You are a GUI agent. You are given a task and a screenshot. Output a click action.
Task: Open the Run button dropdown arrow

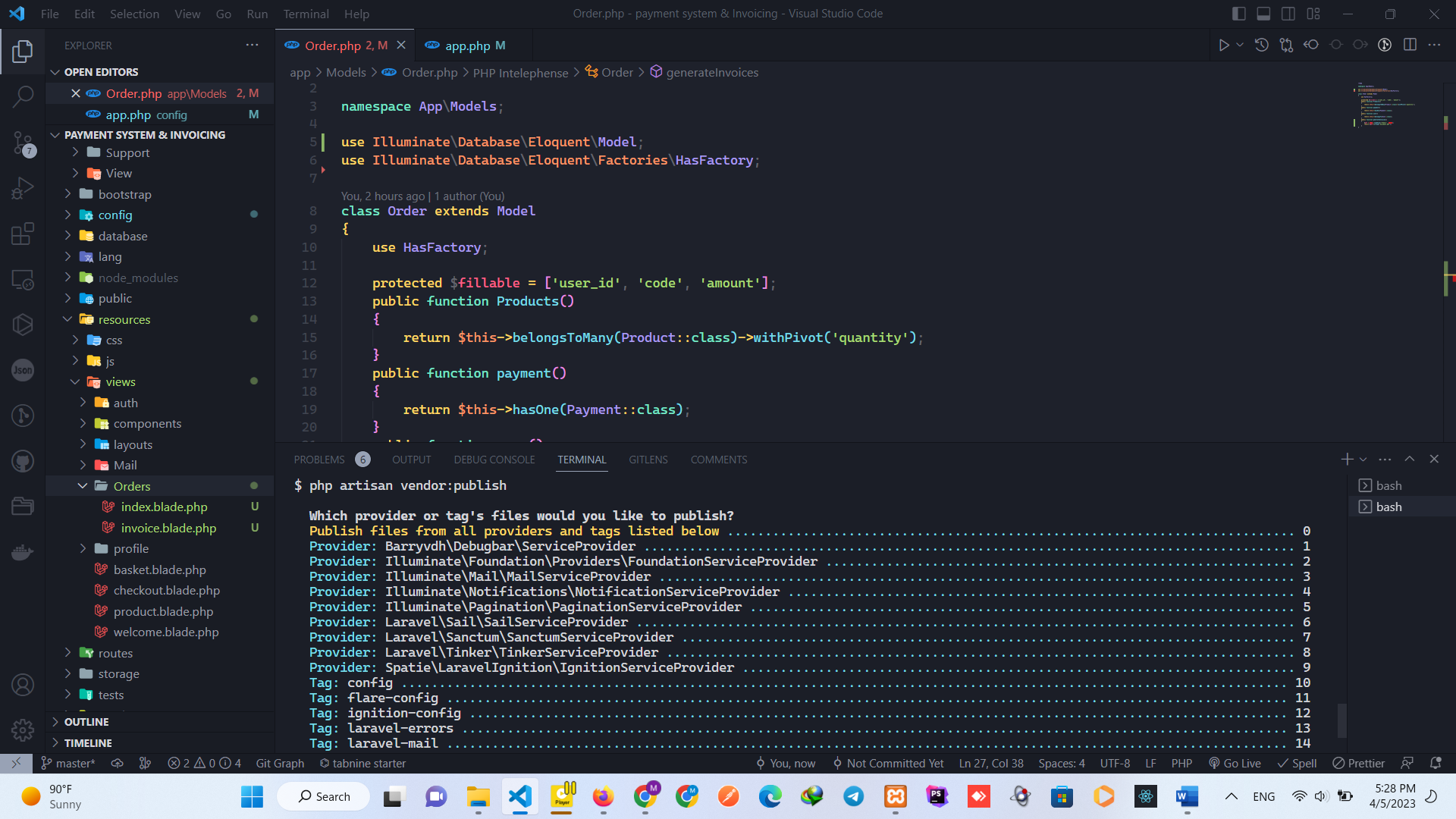tap(1240, 45)
